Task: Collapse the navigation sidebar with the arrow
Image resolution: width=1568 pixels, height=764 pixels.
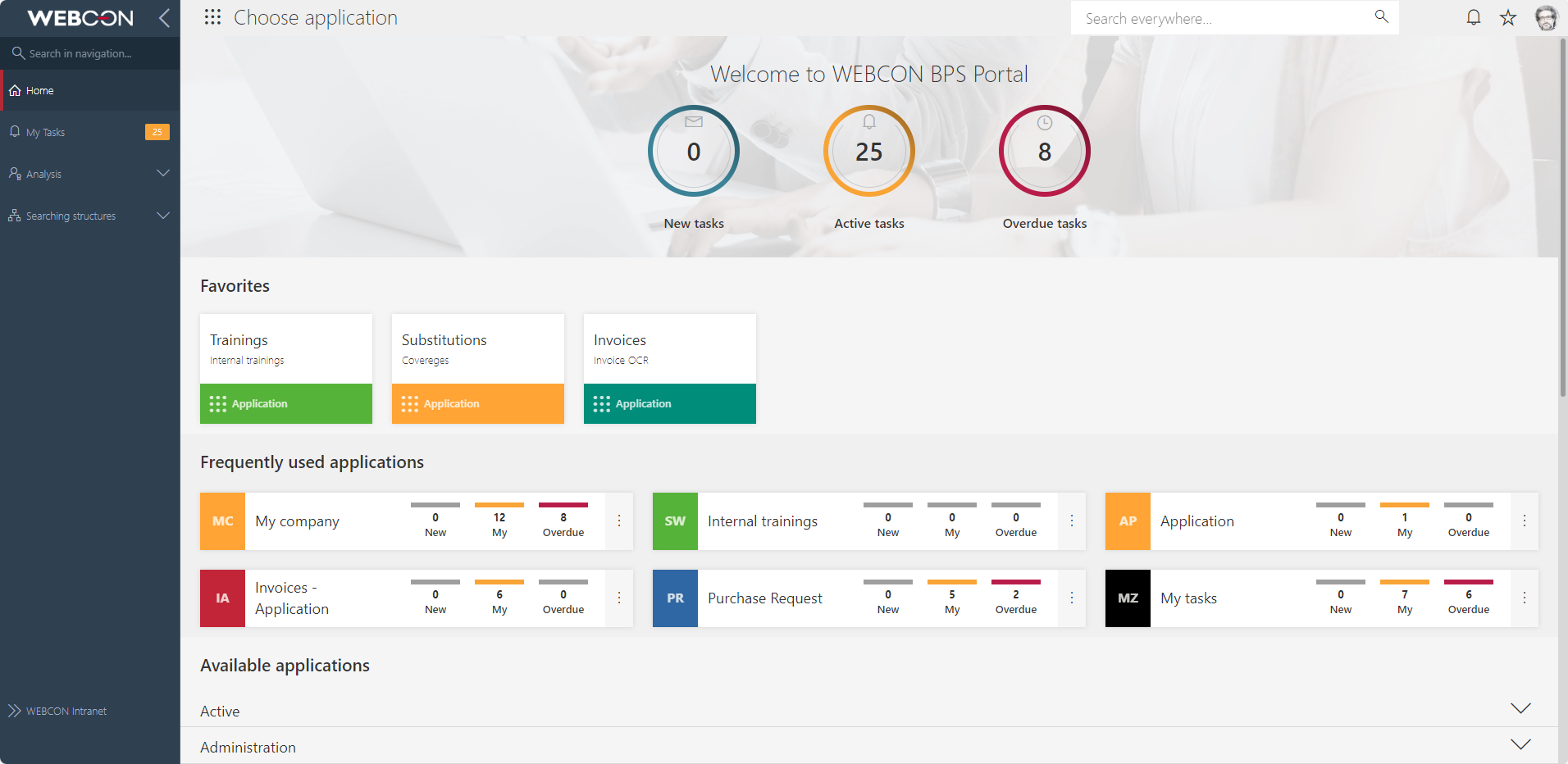Action: click(x=164, y=18)
